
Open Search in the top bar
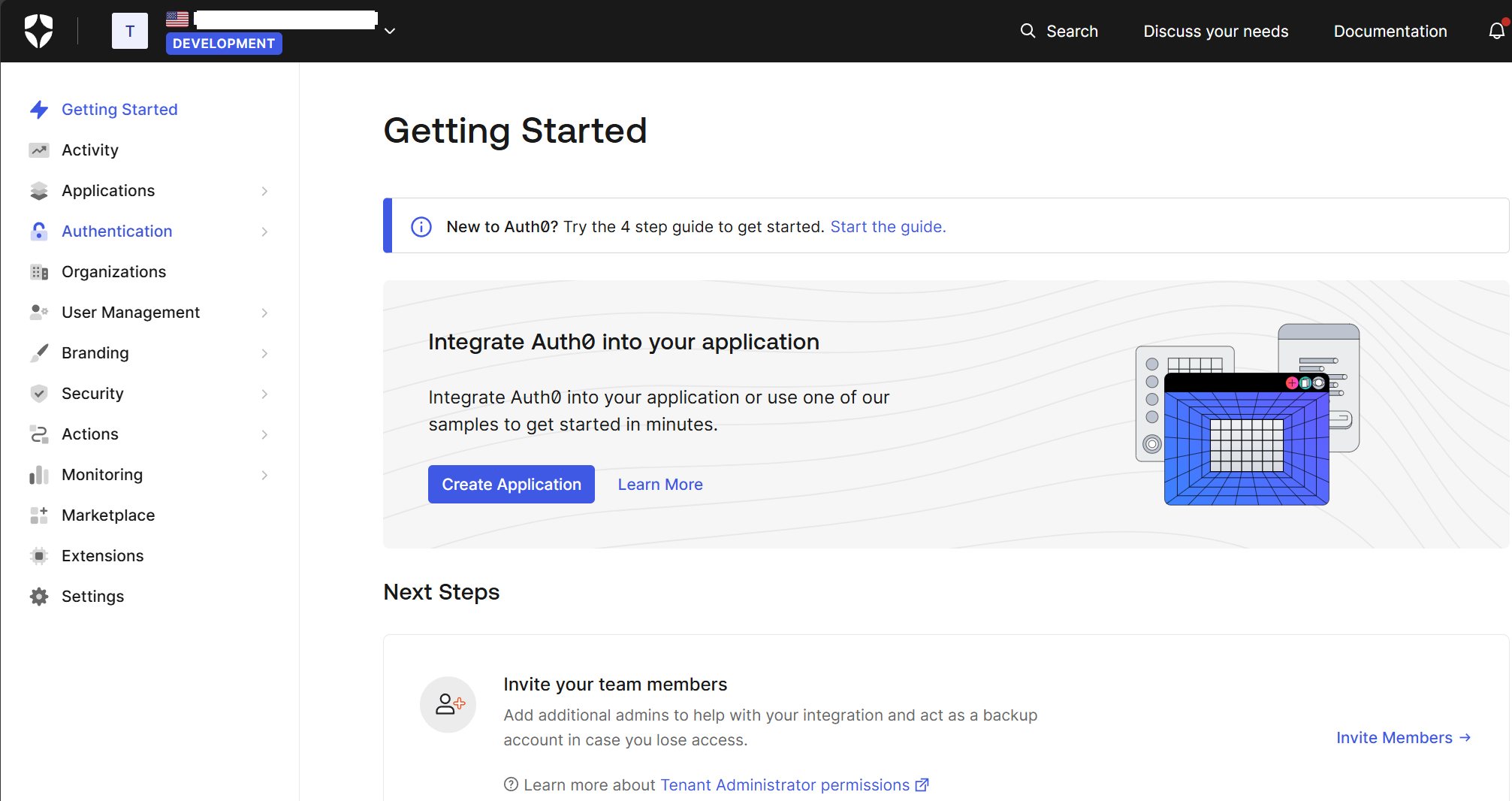point(1059,31)
